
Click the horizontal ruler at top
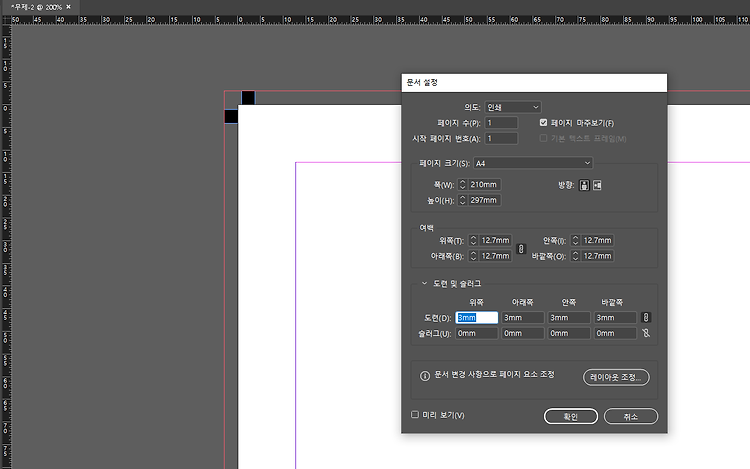380,20
